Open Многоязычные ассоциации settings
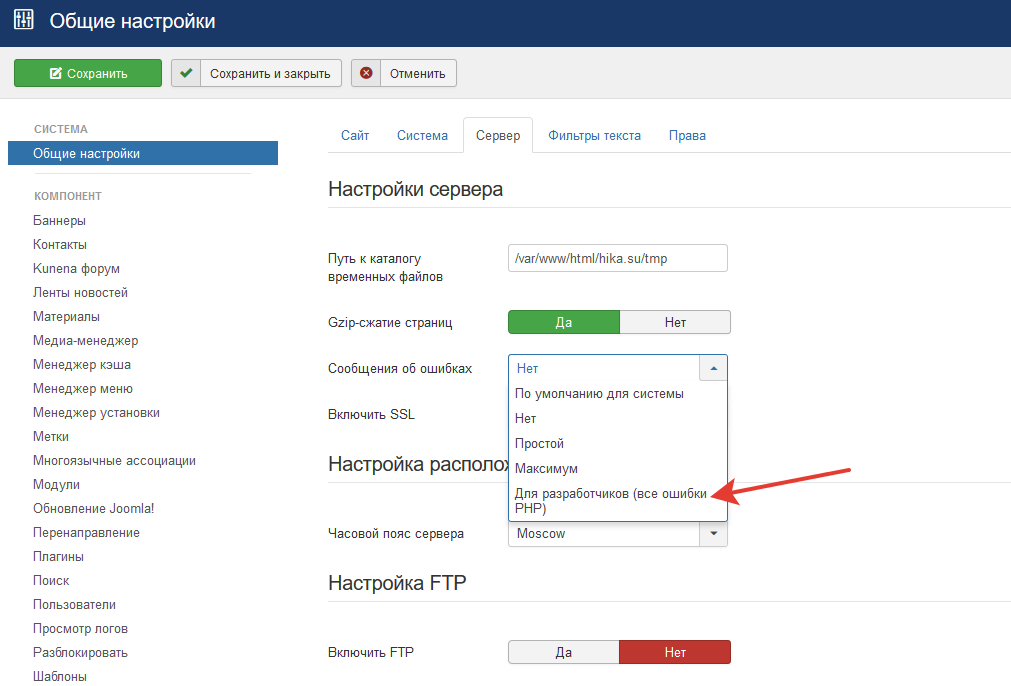This screenshot has width=1011, height=686. [x=114, y=460]
